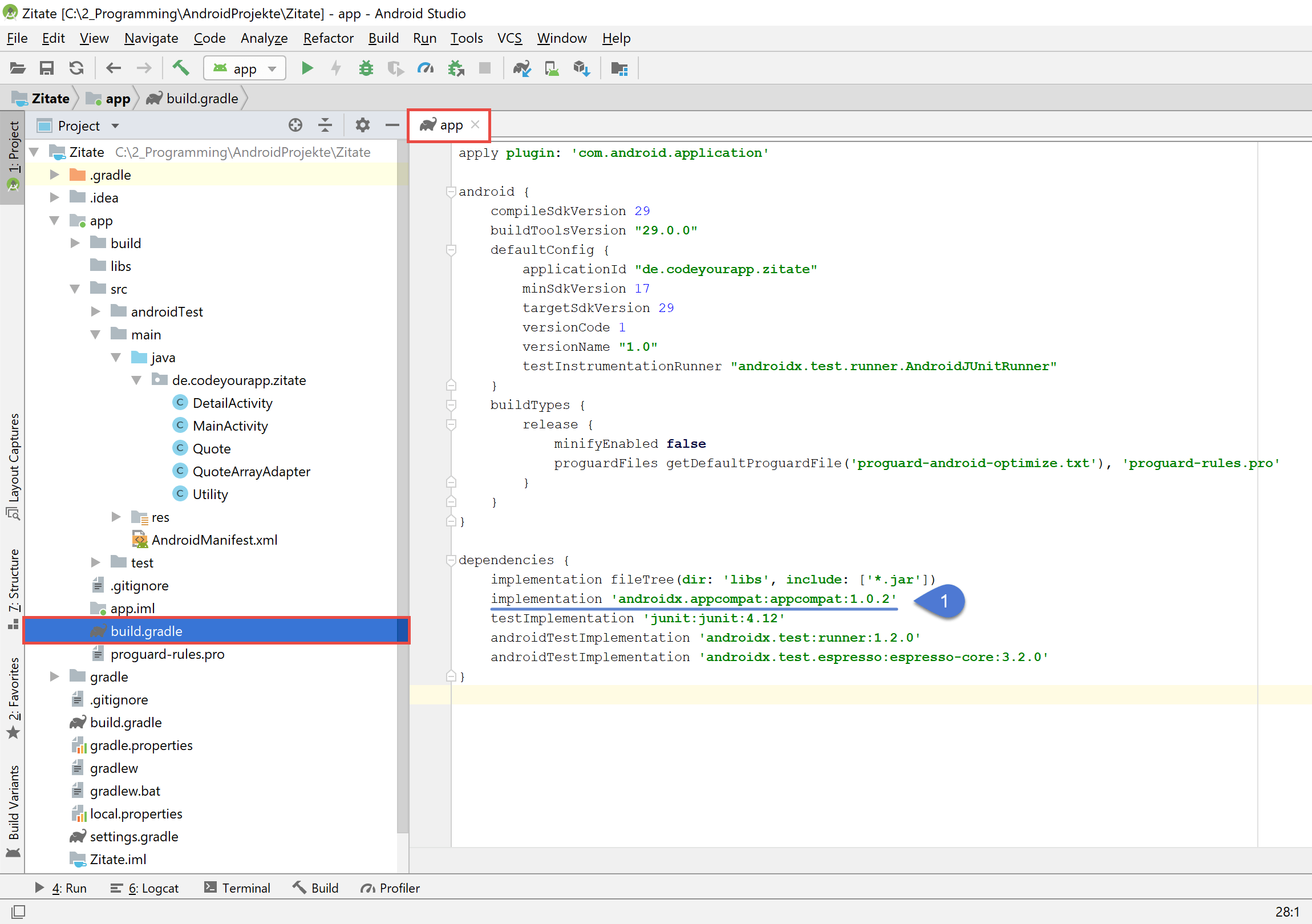The image size is (1312, 924).
Task: Toggle the Layout Captures side panel
Action: (x=13, y=466)
